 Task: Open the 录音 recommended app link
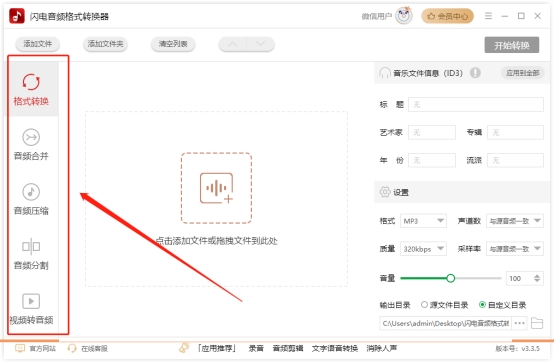click(x=256, y=348)
